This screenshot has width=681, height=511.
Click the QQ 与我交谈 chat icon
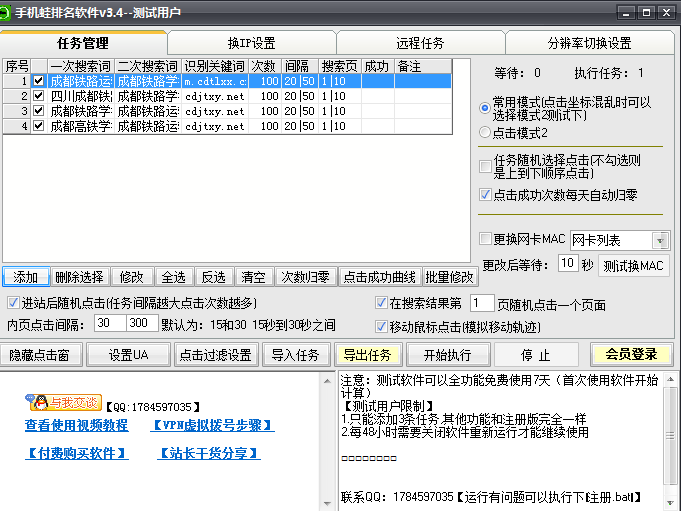(63, 402)
